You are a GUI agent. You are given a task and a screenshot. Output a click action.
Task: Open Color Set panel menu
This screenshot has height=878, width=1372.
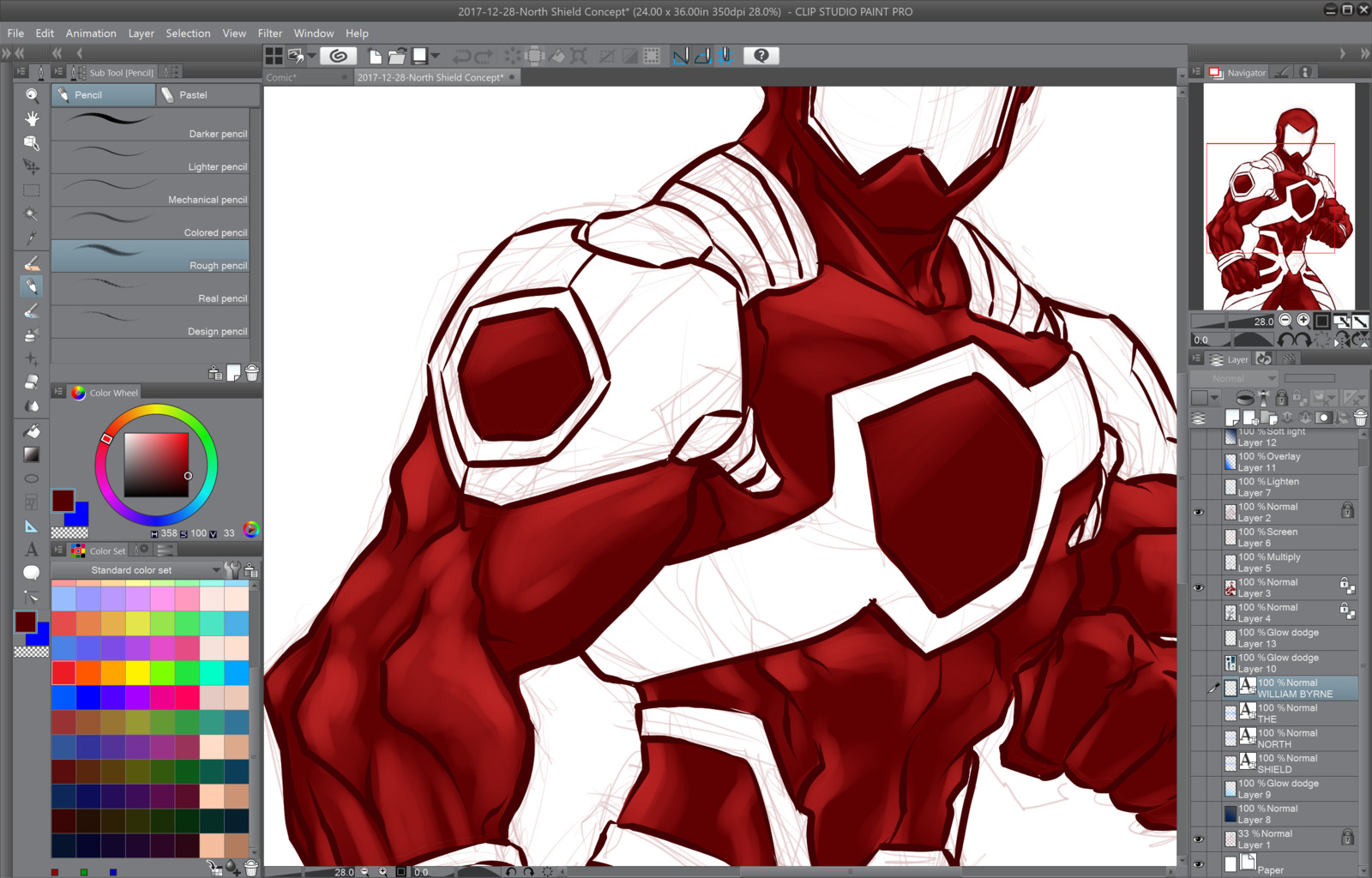pyautogui.click(x=58, y=550)
